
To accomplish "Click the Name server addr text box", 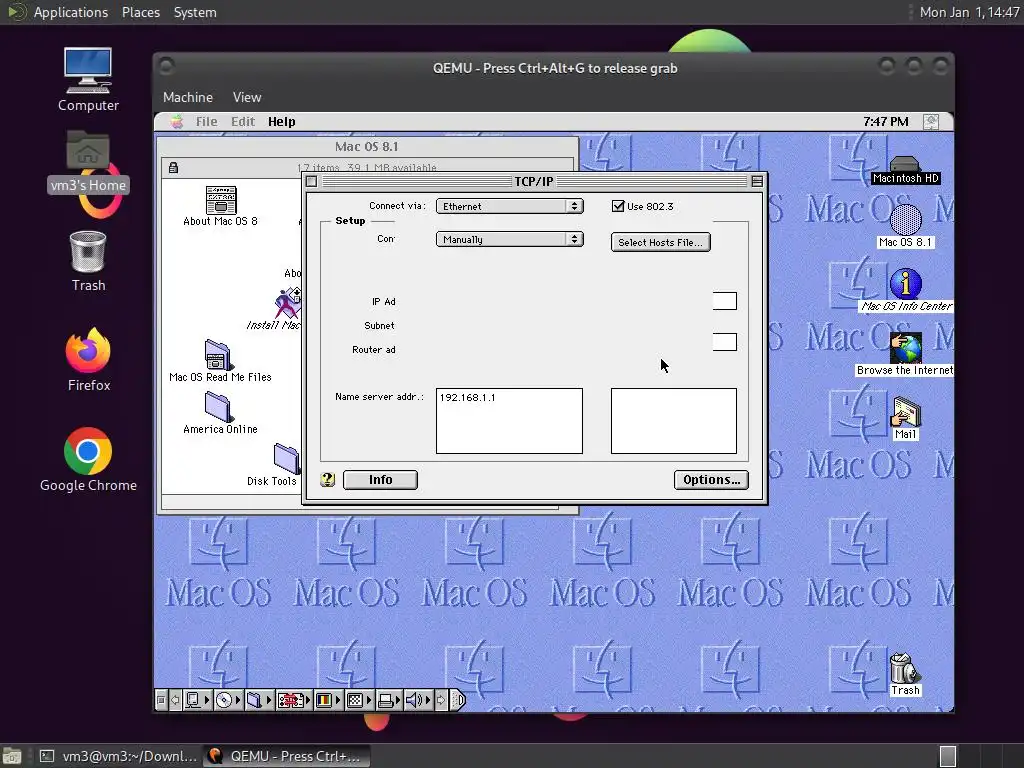I will pyautogui.click(x=509, y=421).
